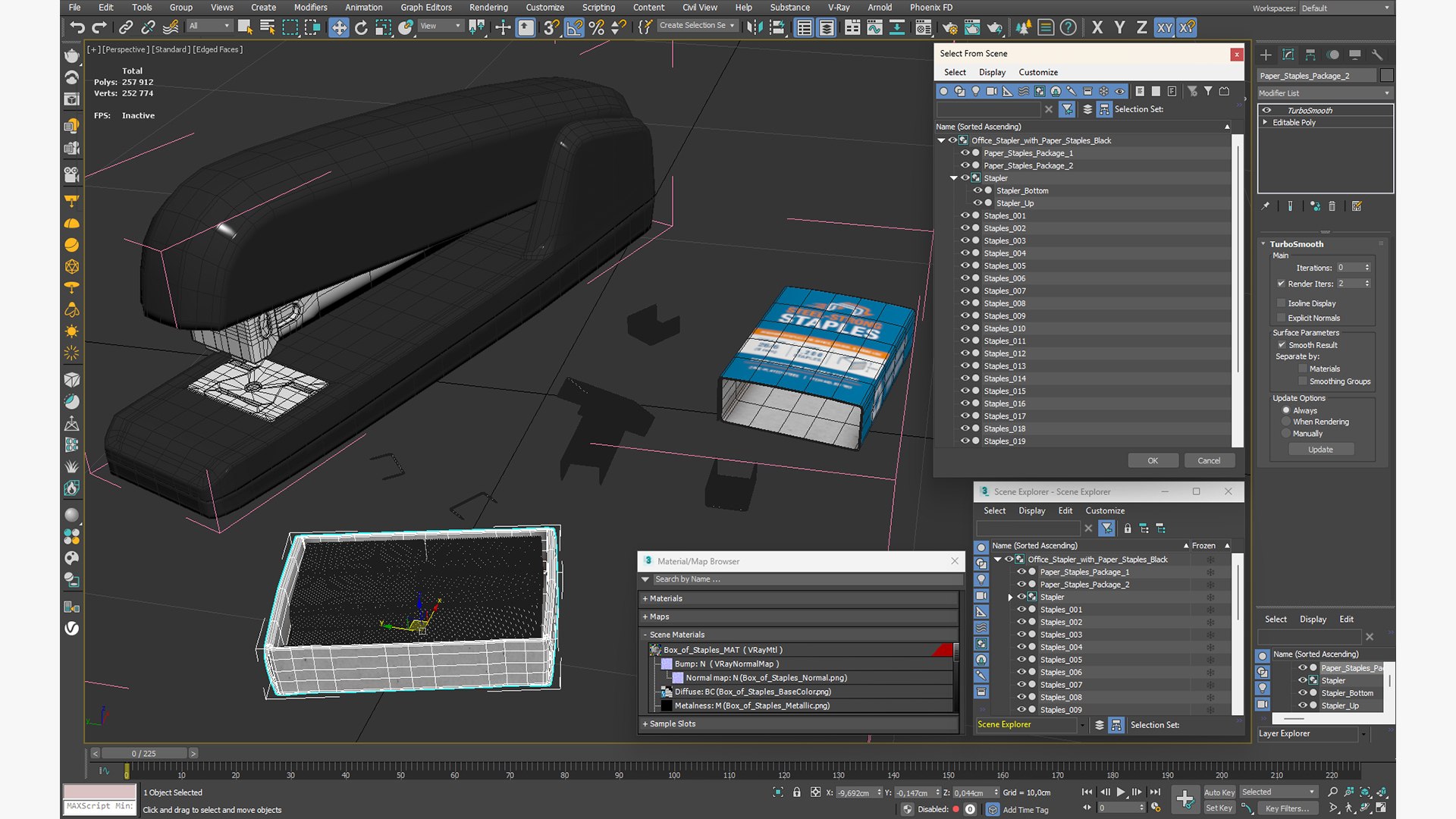Collapse the Stapler group in Select From Scene

(x=954, y=178)
